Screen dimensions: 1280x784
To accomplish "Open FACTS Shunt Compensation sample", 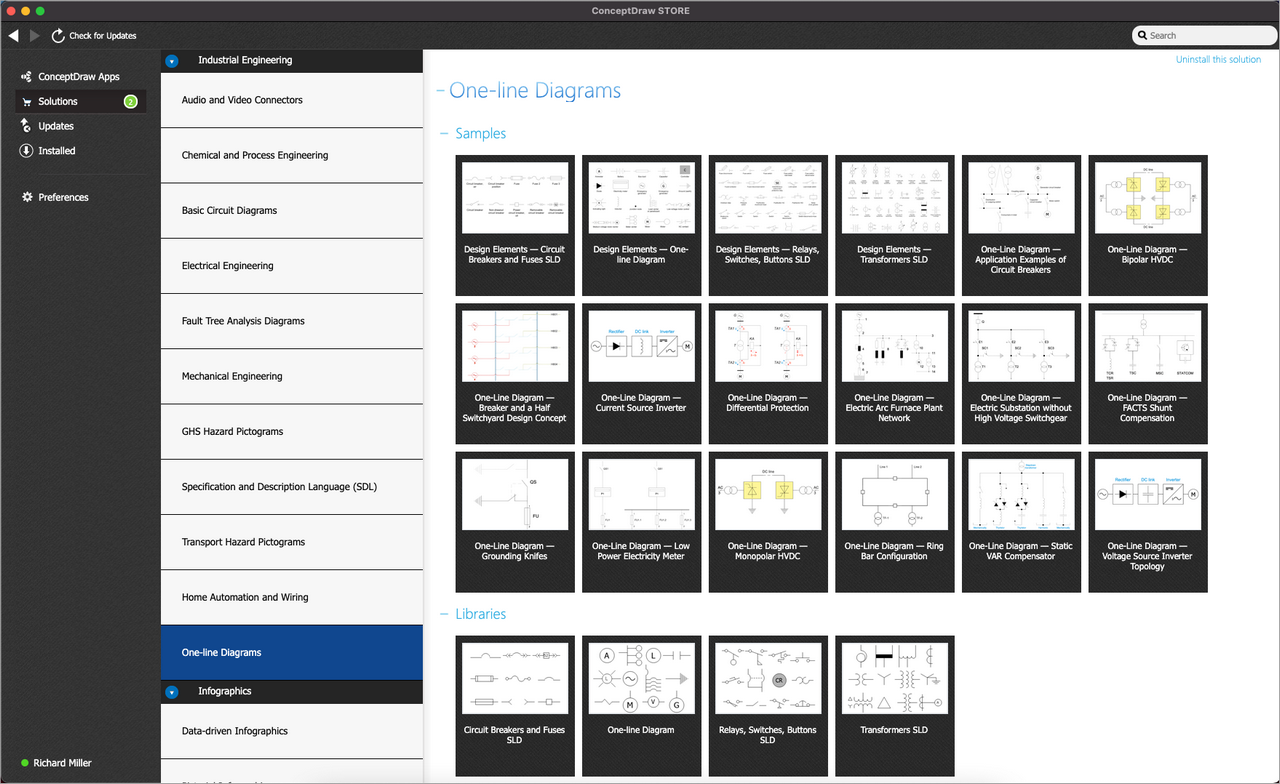I will [x=1148, y=374].
